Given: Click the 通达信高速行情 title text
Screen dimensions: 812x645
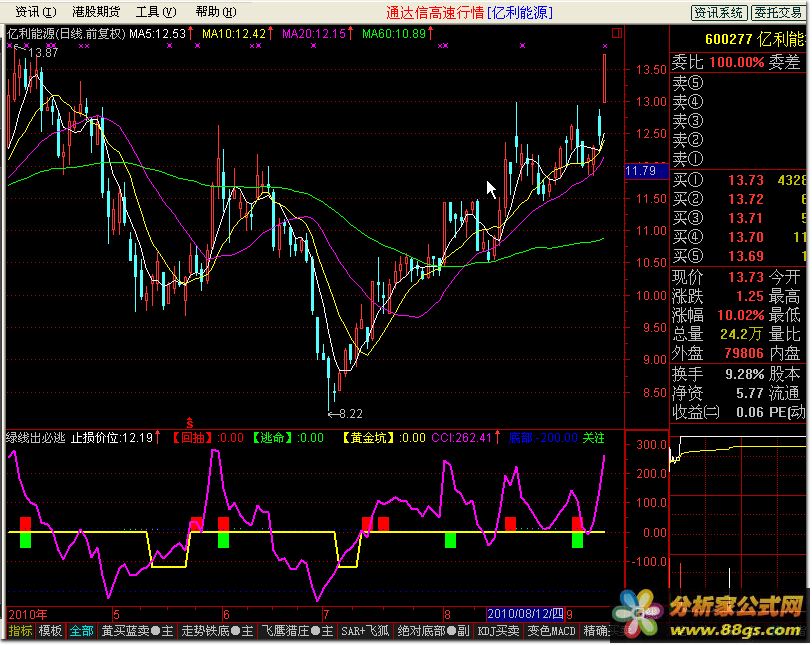Looking at the screenshot, I should tap(435, 13).
